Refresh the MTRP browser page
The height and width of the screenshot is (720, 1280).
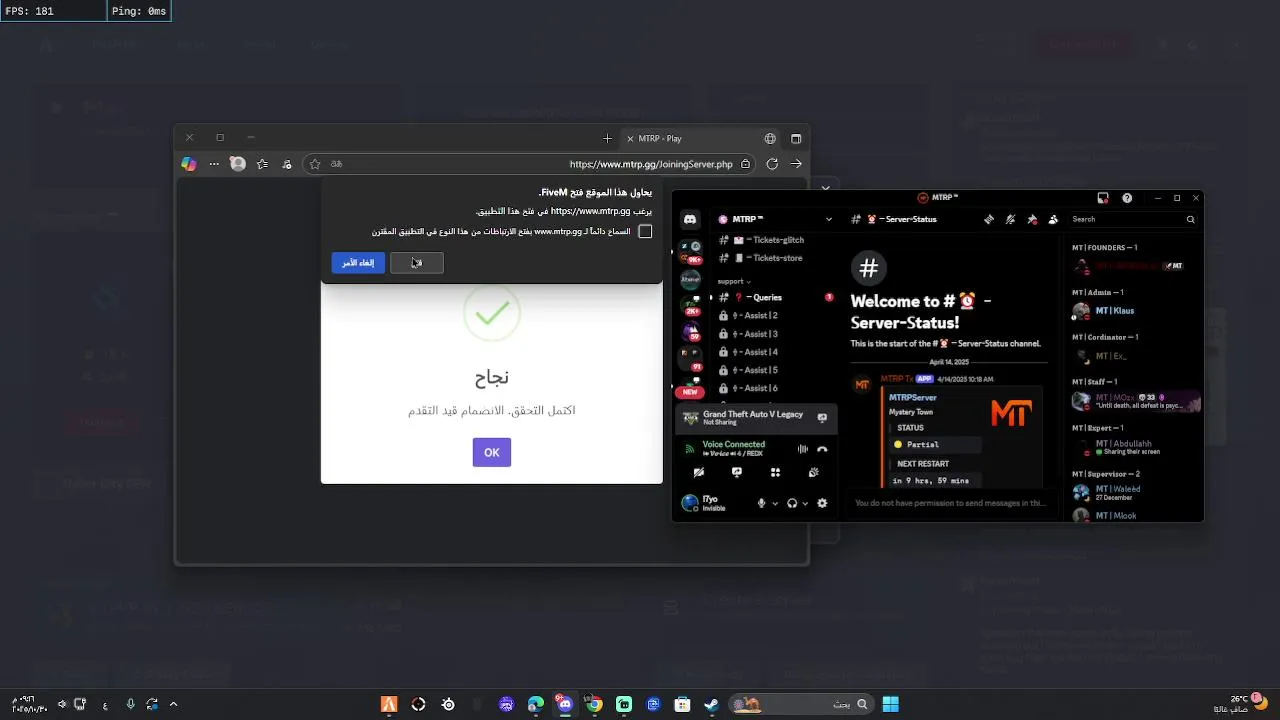tap(772, 164)
